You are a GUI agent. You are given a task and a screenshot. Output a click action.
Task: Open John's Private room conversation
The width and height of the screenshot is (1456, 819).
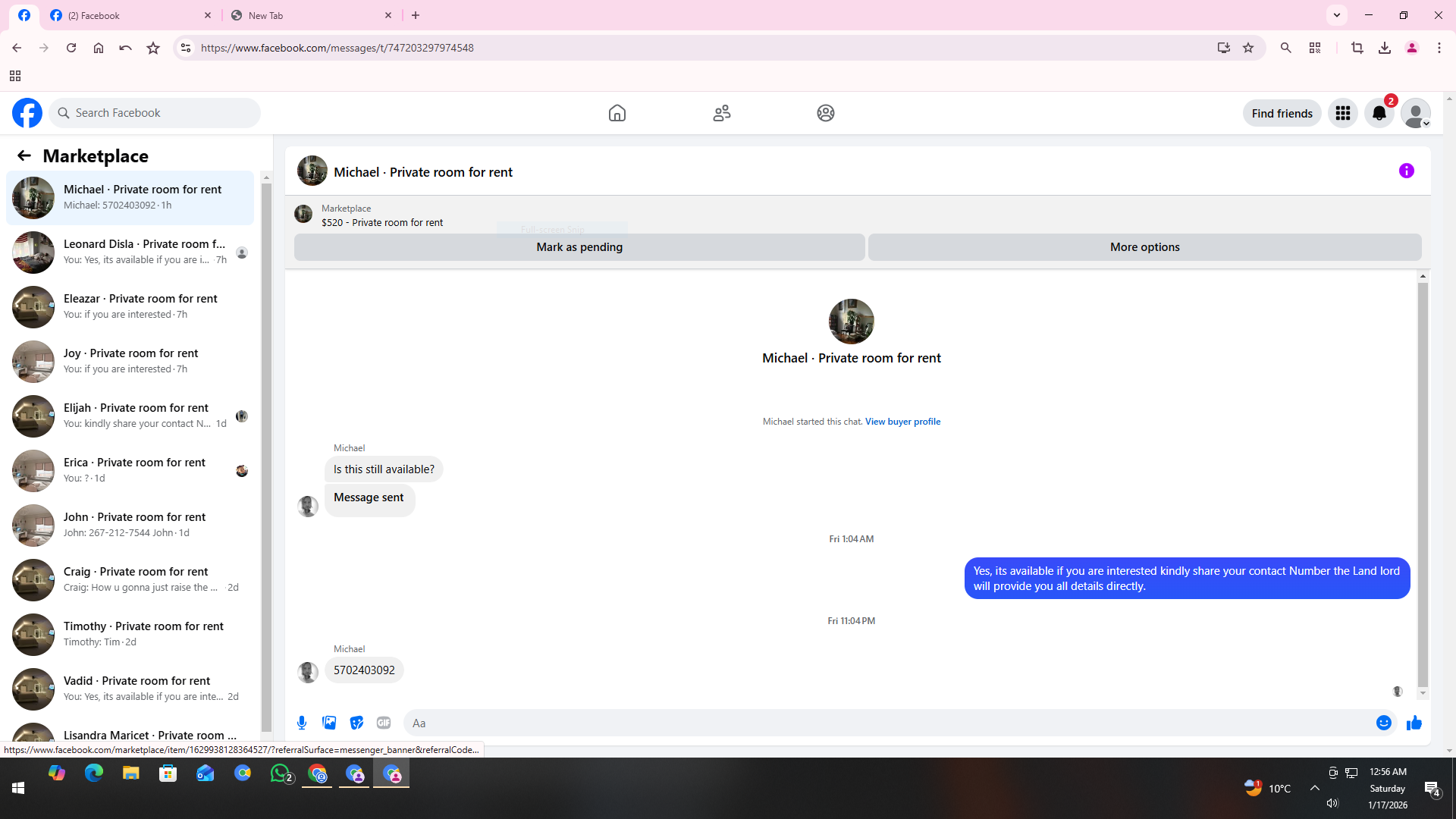point(134,525)
